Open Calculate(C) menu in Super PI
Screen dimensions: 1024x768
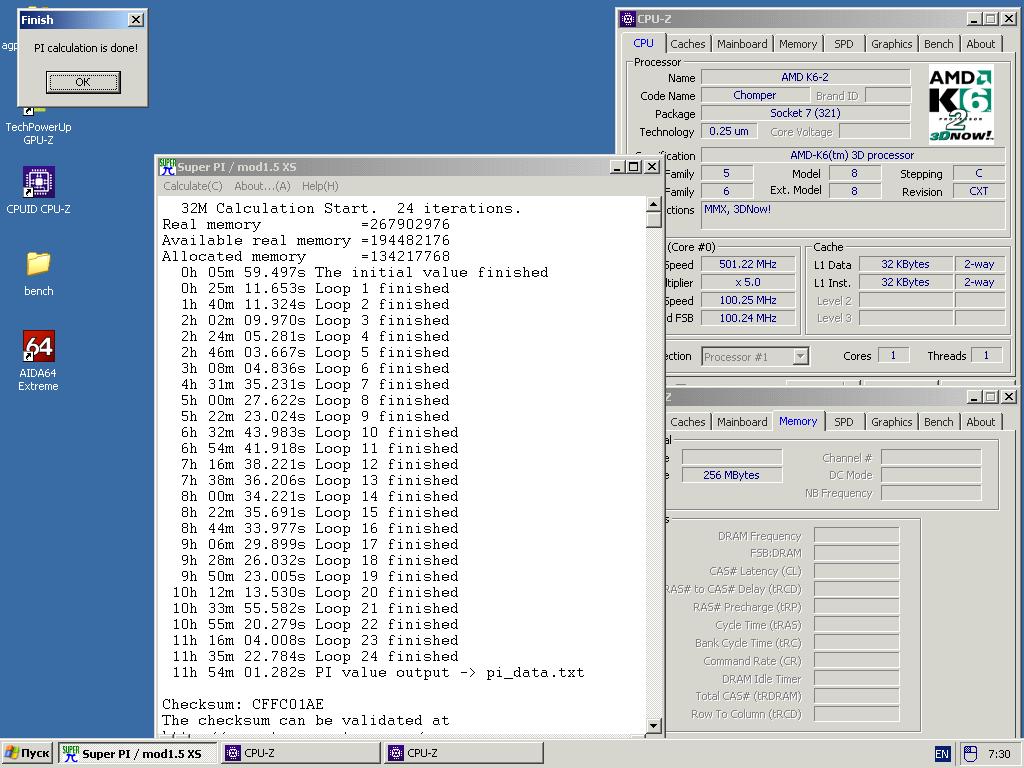point(193,186)
